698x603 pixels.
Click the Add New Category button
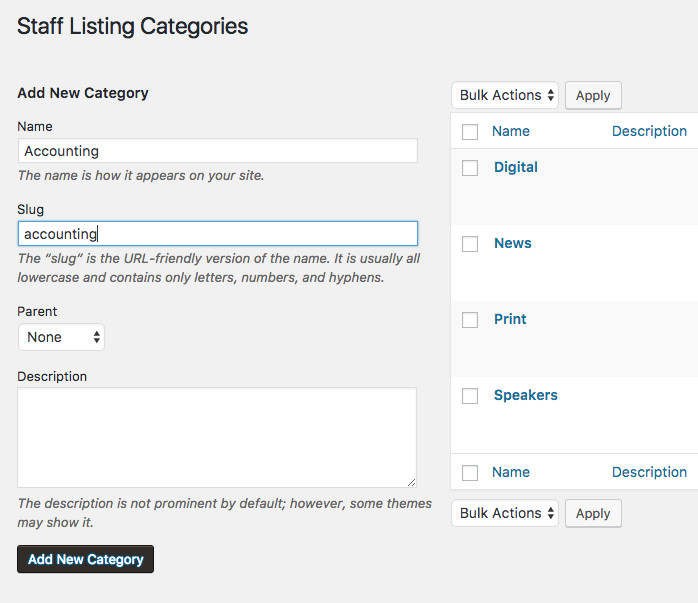(x=85, y=559)
